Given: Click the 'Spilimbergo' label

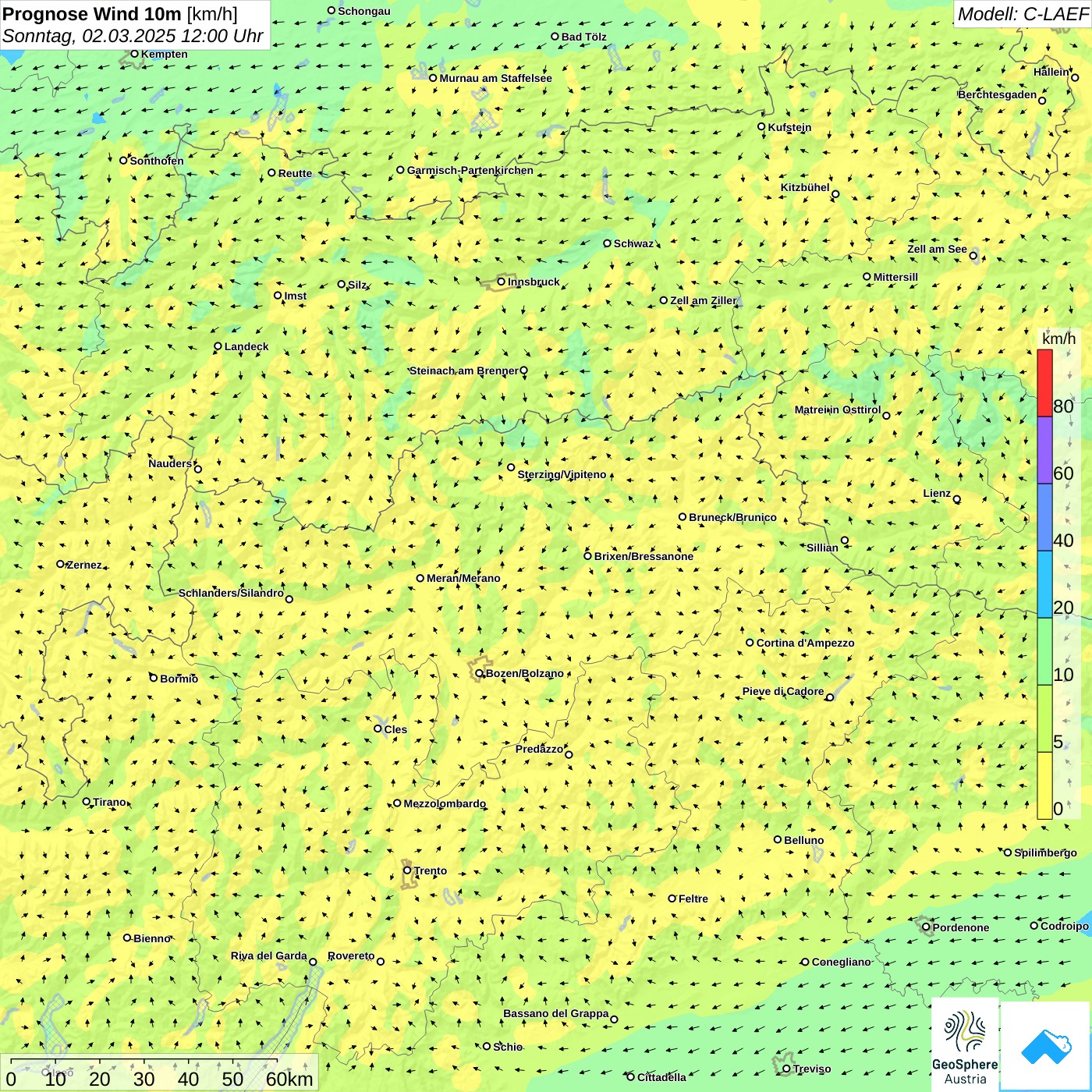Looking at the screenshot, I should tap(1045, 853).
